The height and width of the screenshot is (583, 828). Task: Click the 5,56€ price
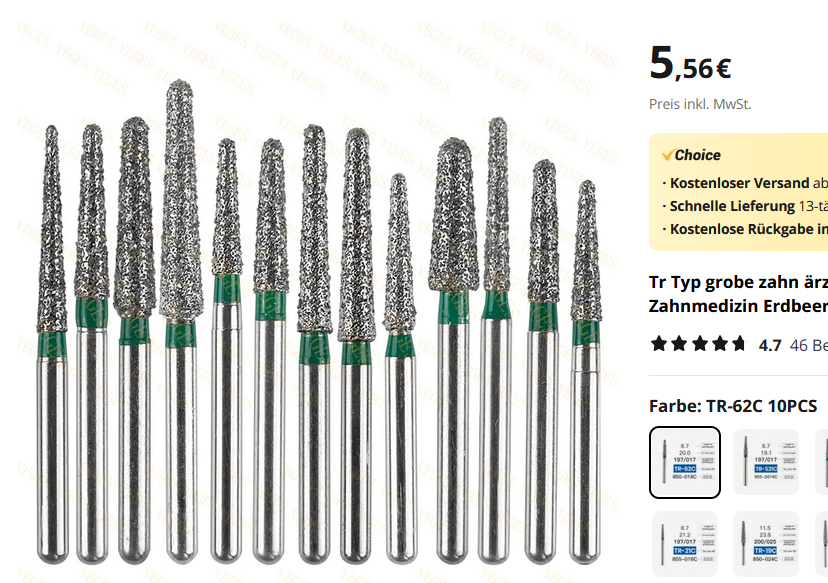click(x=690, y=63)
